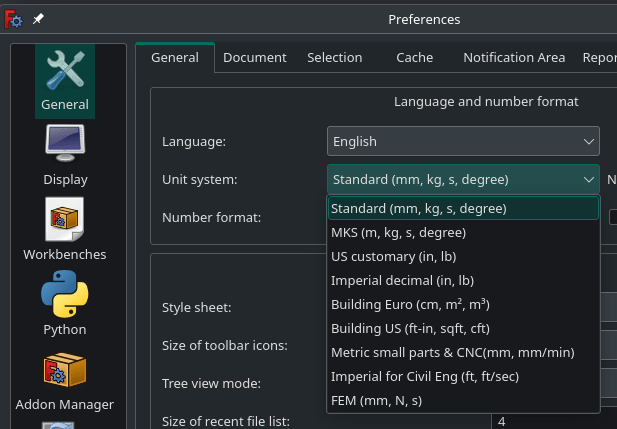This screenshot has height=429, width=617.
Task: Choose MKS (m, kg, s, degree) option
Action: (463, 233)
